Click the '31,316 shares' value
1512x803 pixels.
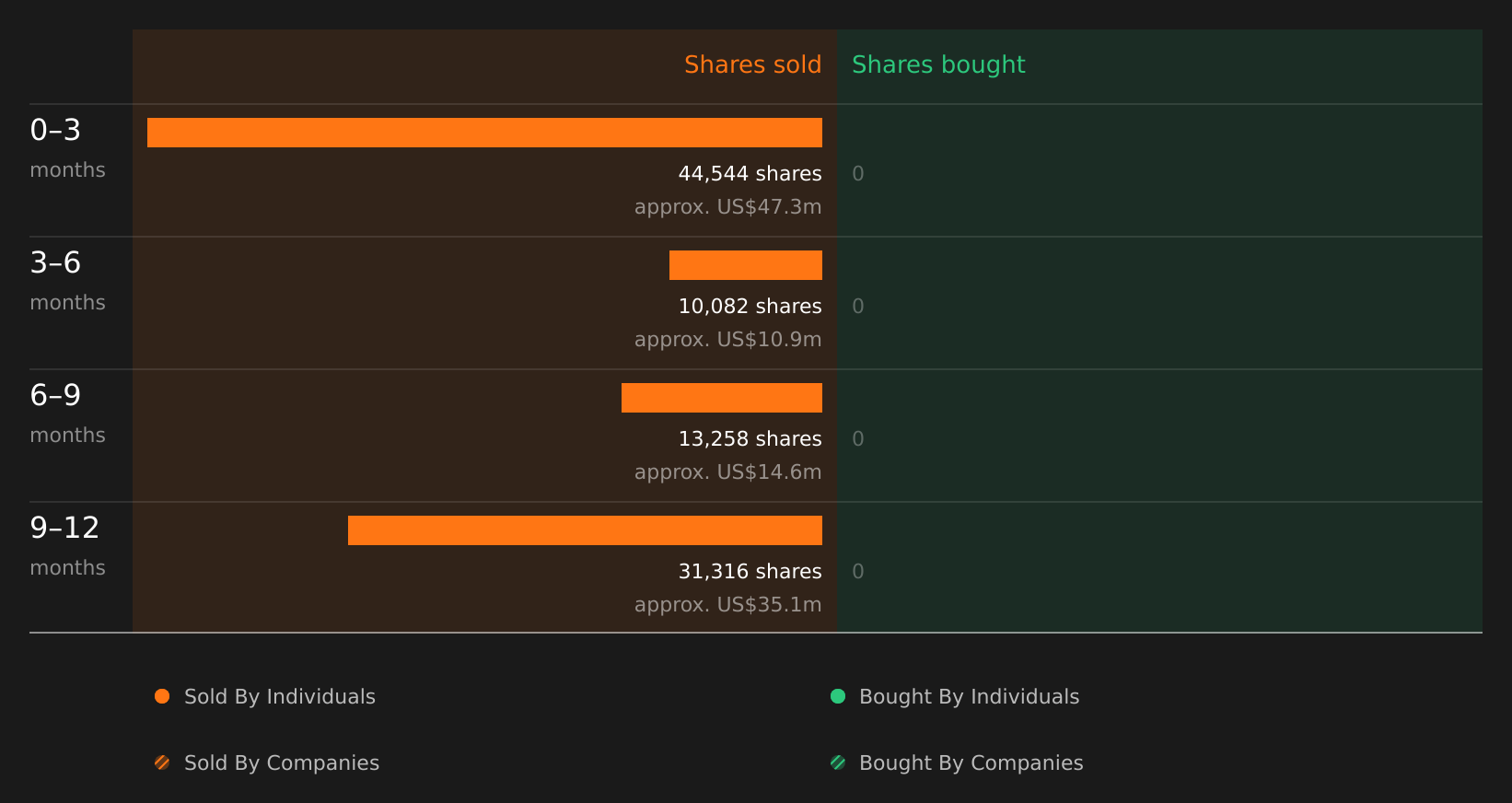[x=750, y=572]
